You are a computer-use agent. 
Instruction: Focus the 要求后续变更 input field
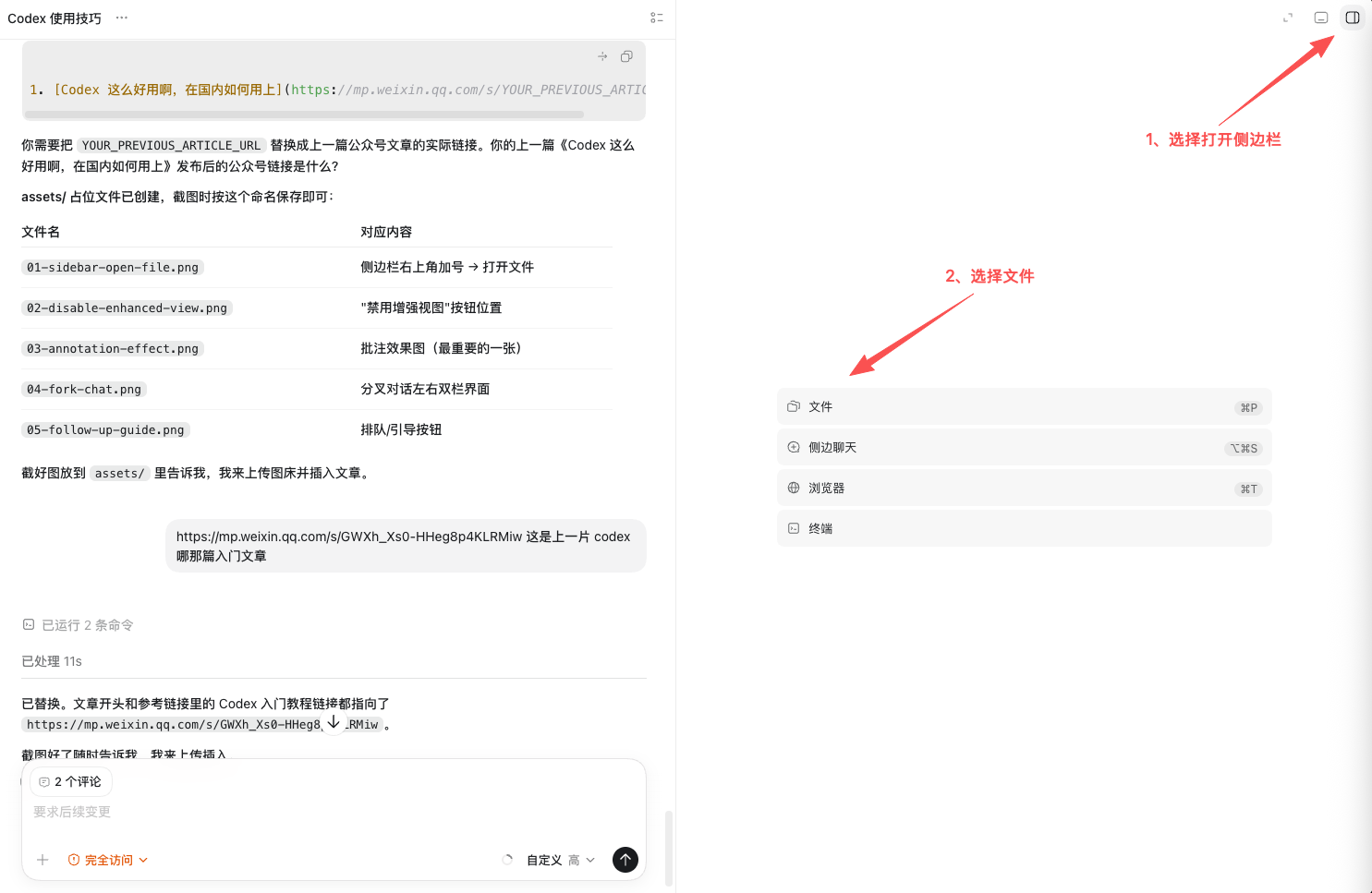(x=333, y=812)
